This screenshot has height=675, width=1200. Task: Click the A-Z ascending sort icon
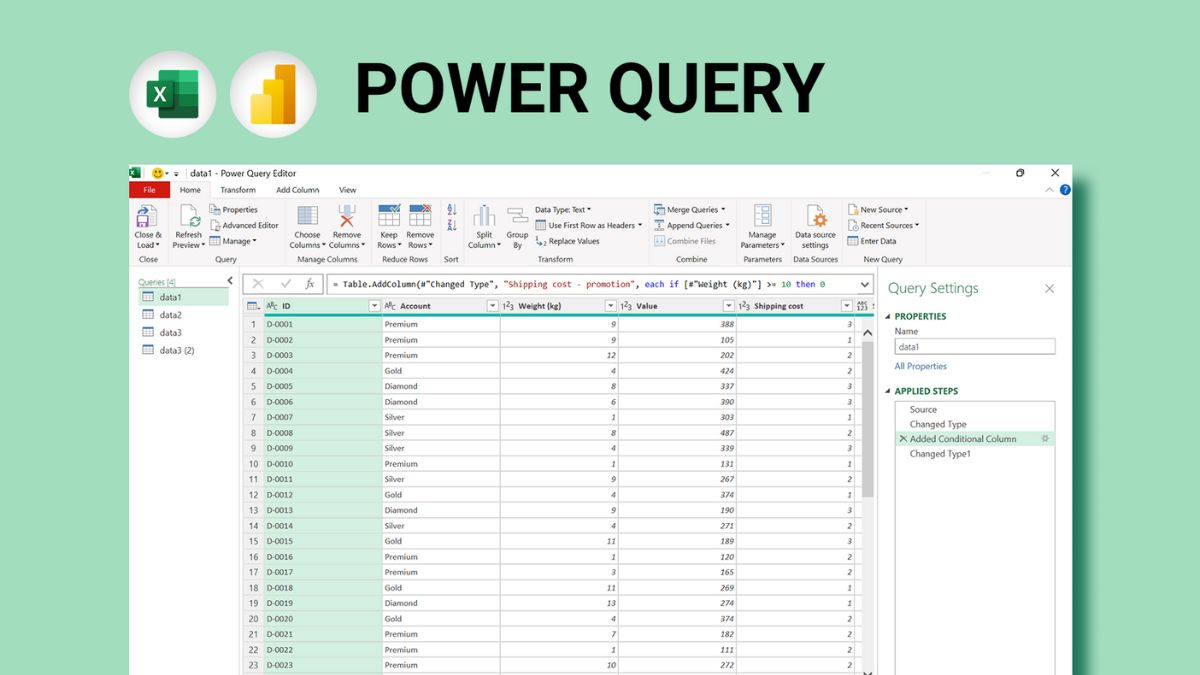(x=450, y=208)
